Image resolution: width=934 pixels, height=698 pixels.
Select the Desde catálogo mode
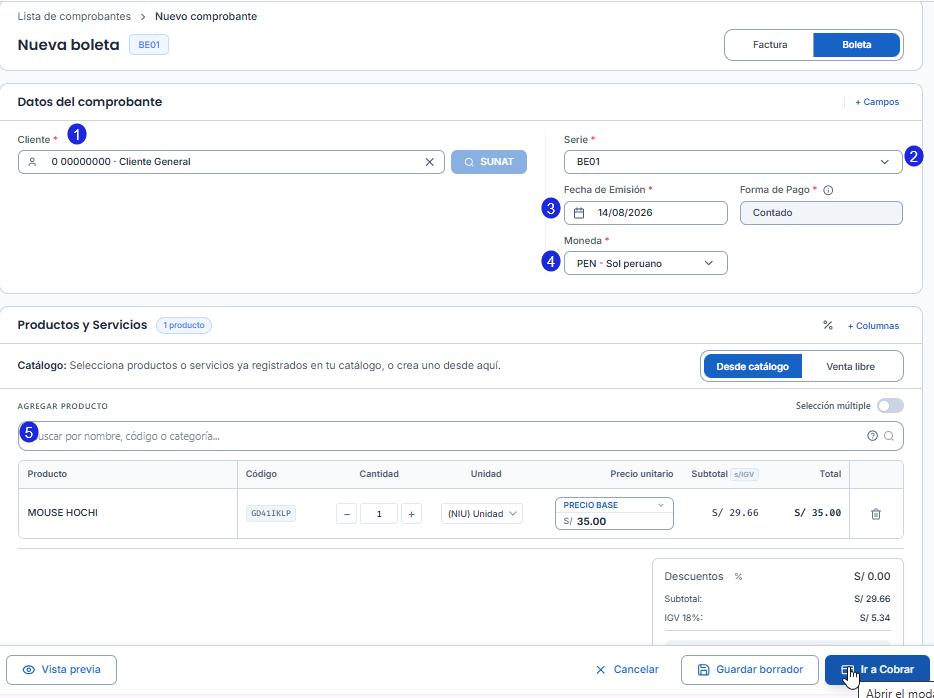752,366
